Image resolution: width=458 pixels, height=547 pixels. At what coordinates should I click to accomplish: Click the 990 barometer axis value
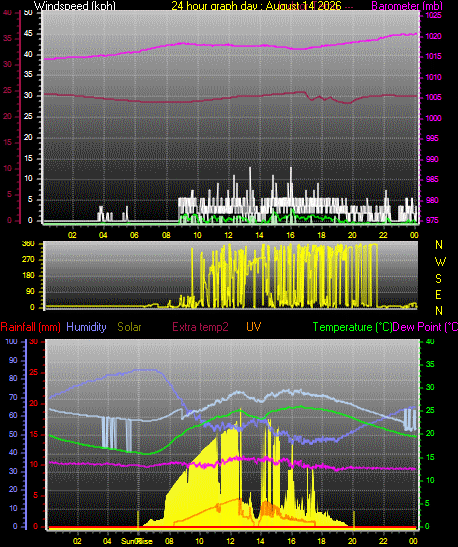(x=432, y=159)
